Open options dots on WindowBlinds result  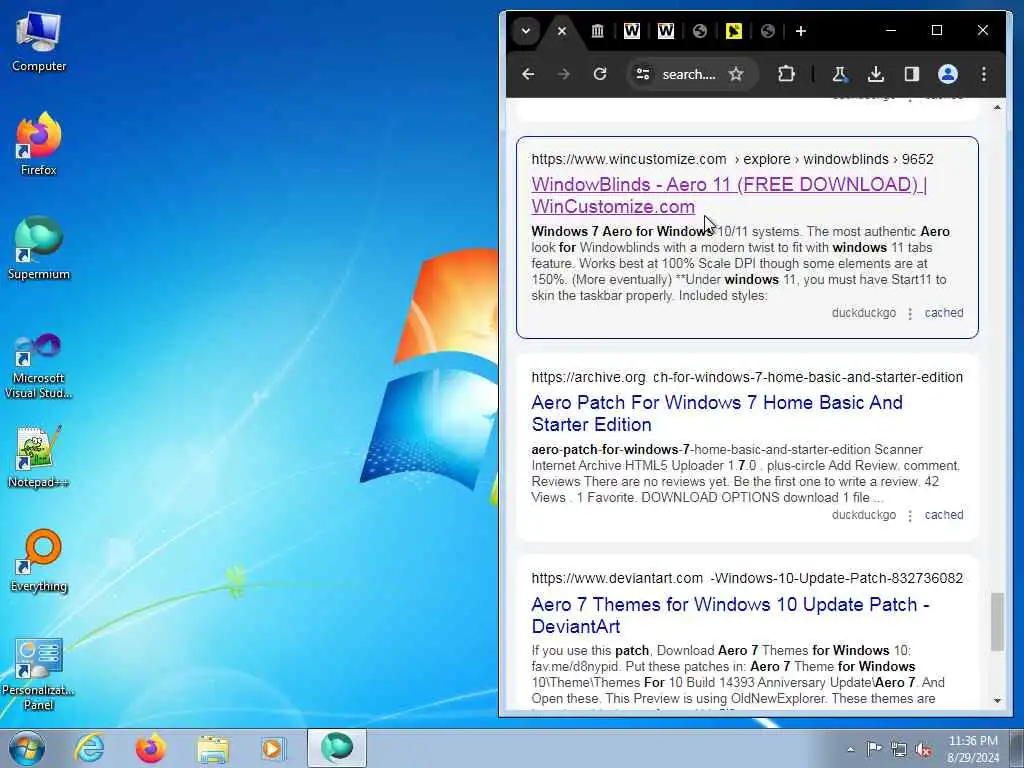(x=910, y=313)
